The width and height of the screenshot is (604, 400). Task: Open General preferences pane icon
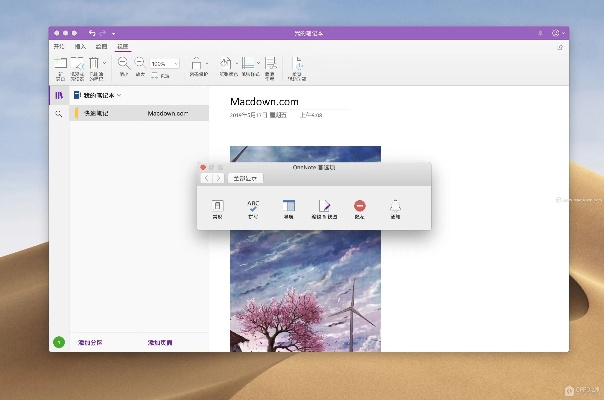(x=217, y=207)
